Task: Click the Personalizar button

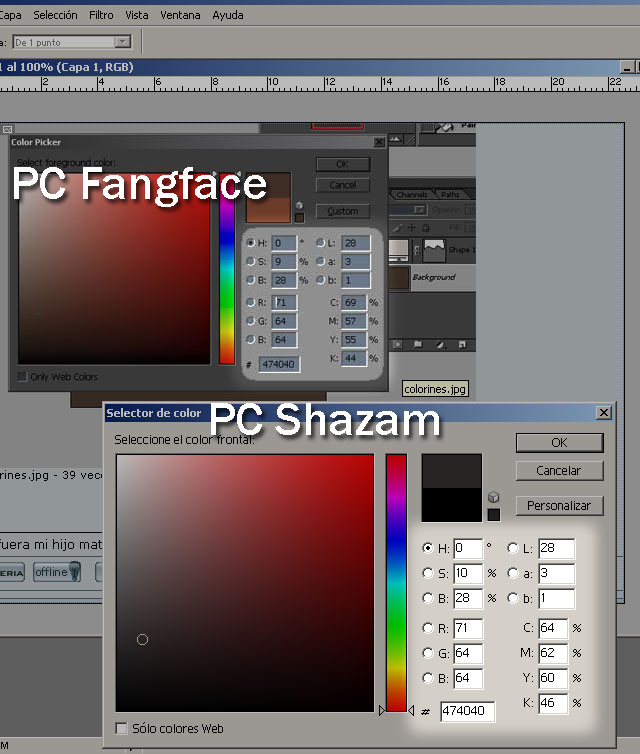Action: pos(559,505)
